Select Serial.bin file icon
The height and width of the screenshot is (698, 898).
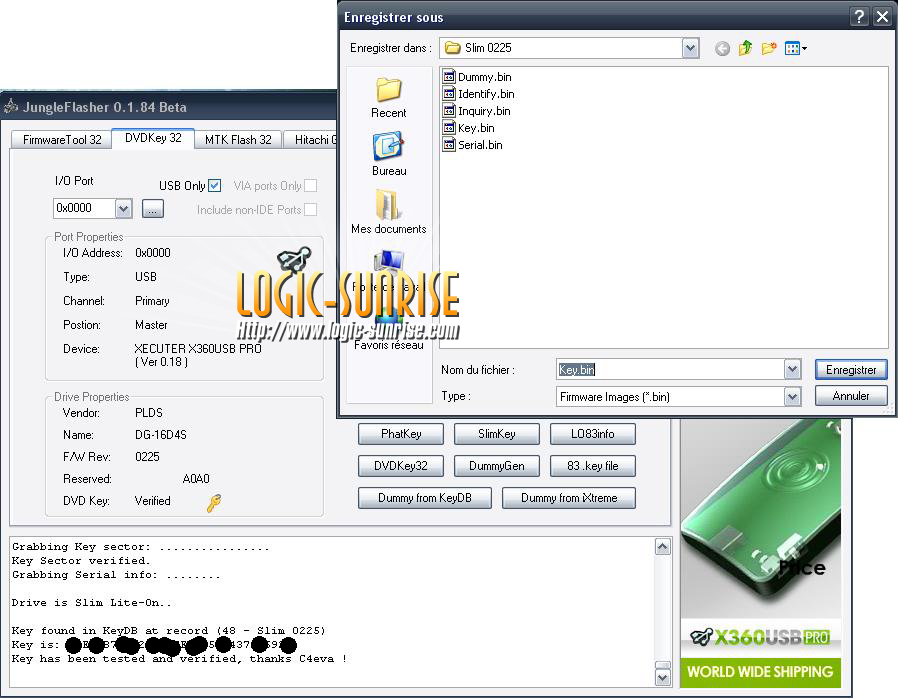pos(450,145)
